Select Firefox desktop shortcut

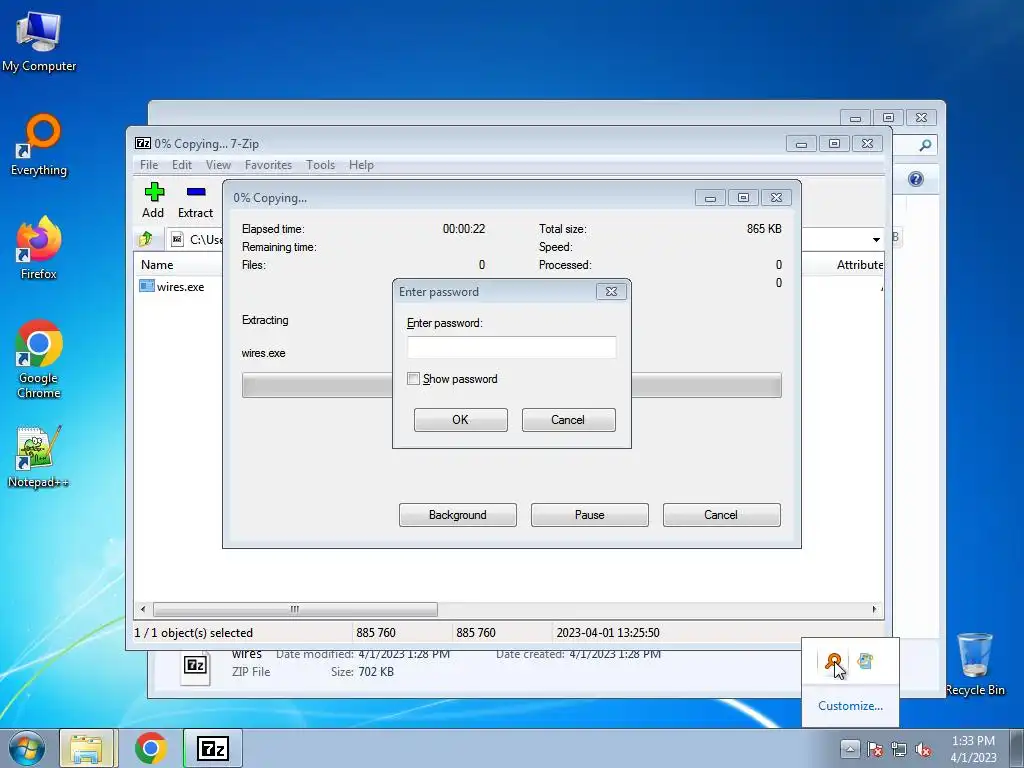point(39,248)
